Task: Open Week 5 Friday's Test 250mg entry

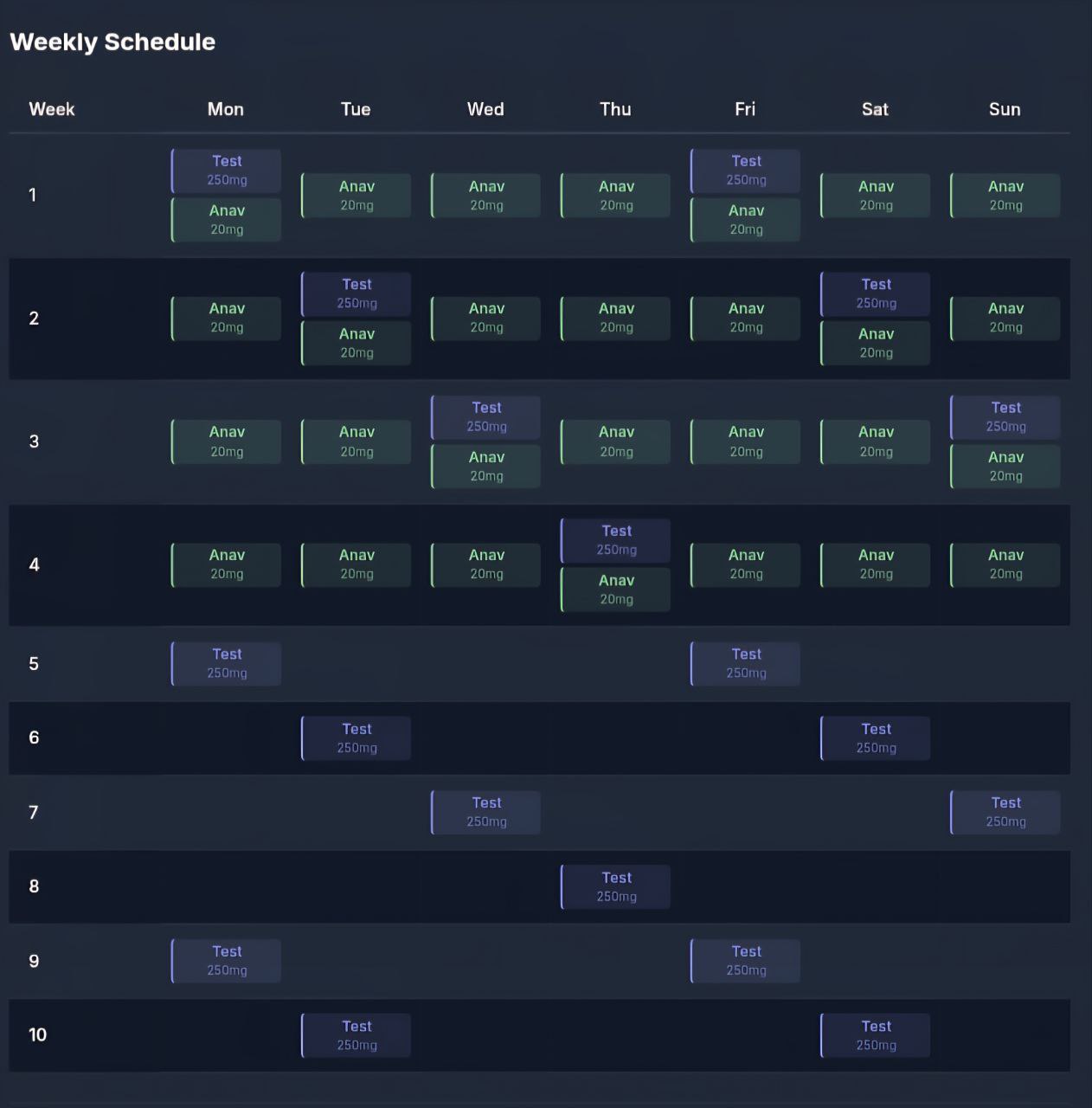Action: pyautogui.click(x=746, y=663)
